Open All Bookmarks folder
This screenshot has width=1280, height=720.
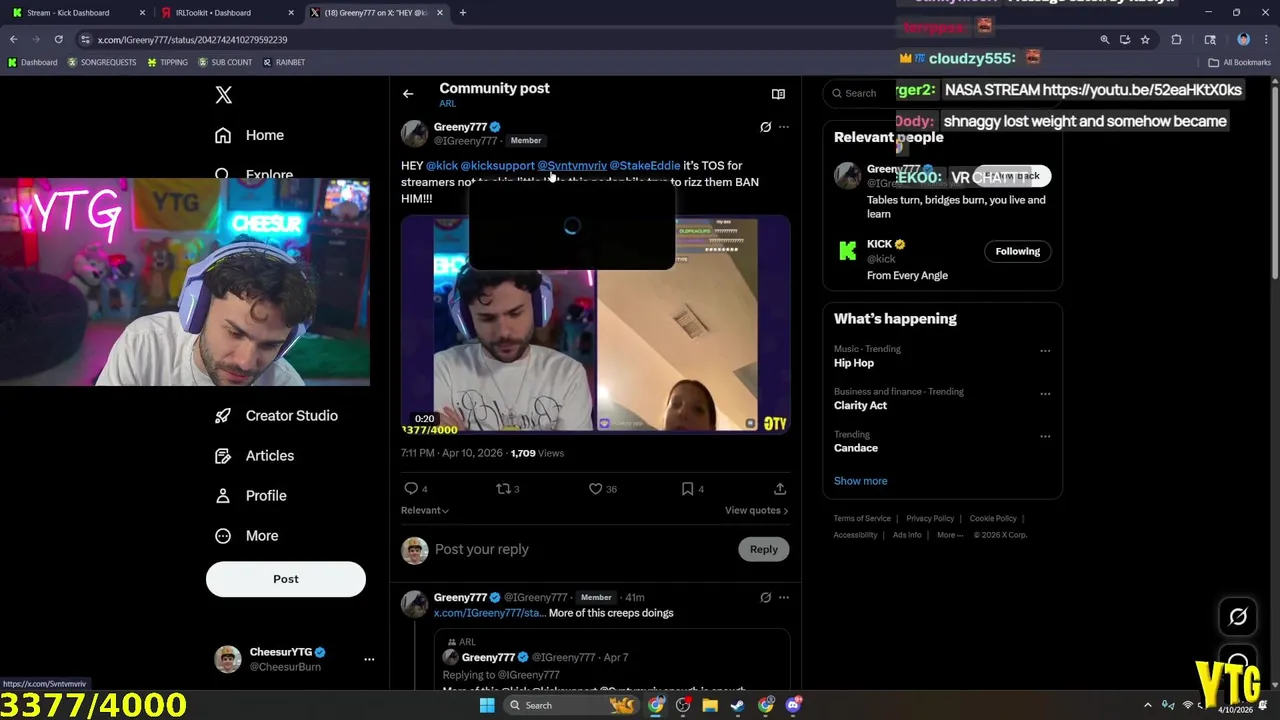click(1240, 62)
